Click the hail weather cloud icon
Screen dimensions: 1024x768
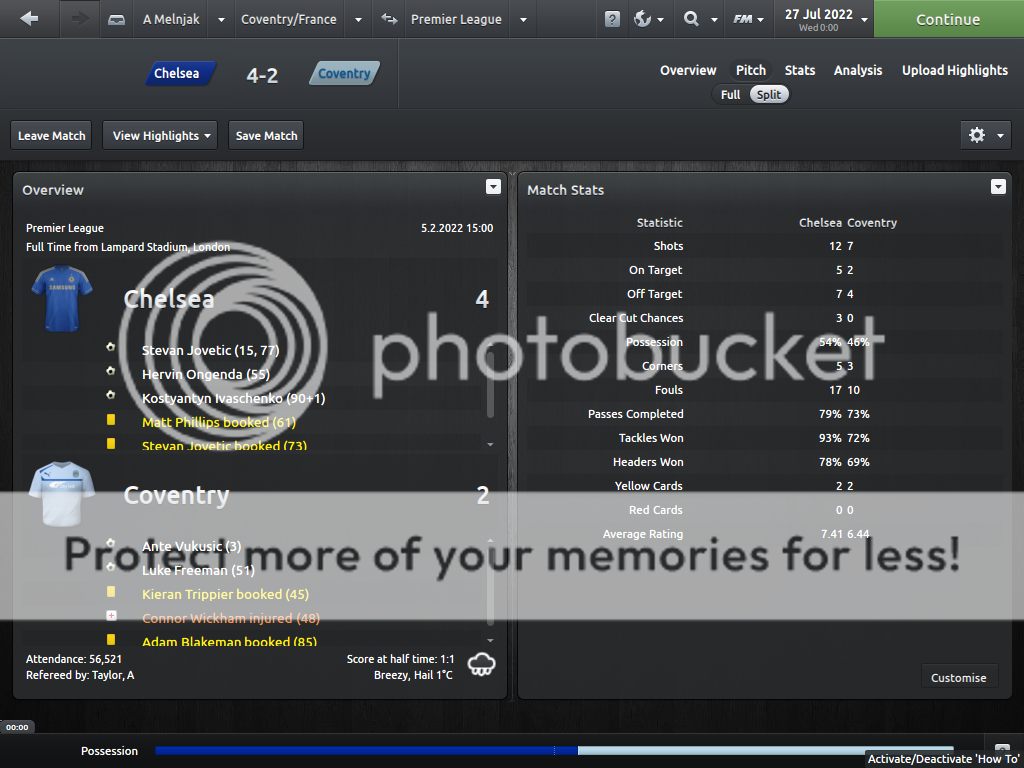[x=481, y=665]
